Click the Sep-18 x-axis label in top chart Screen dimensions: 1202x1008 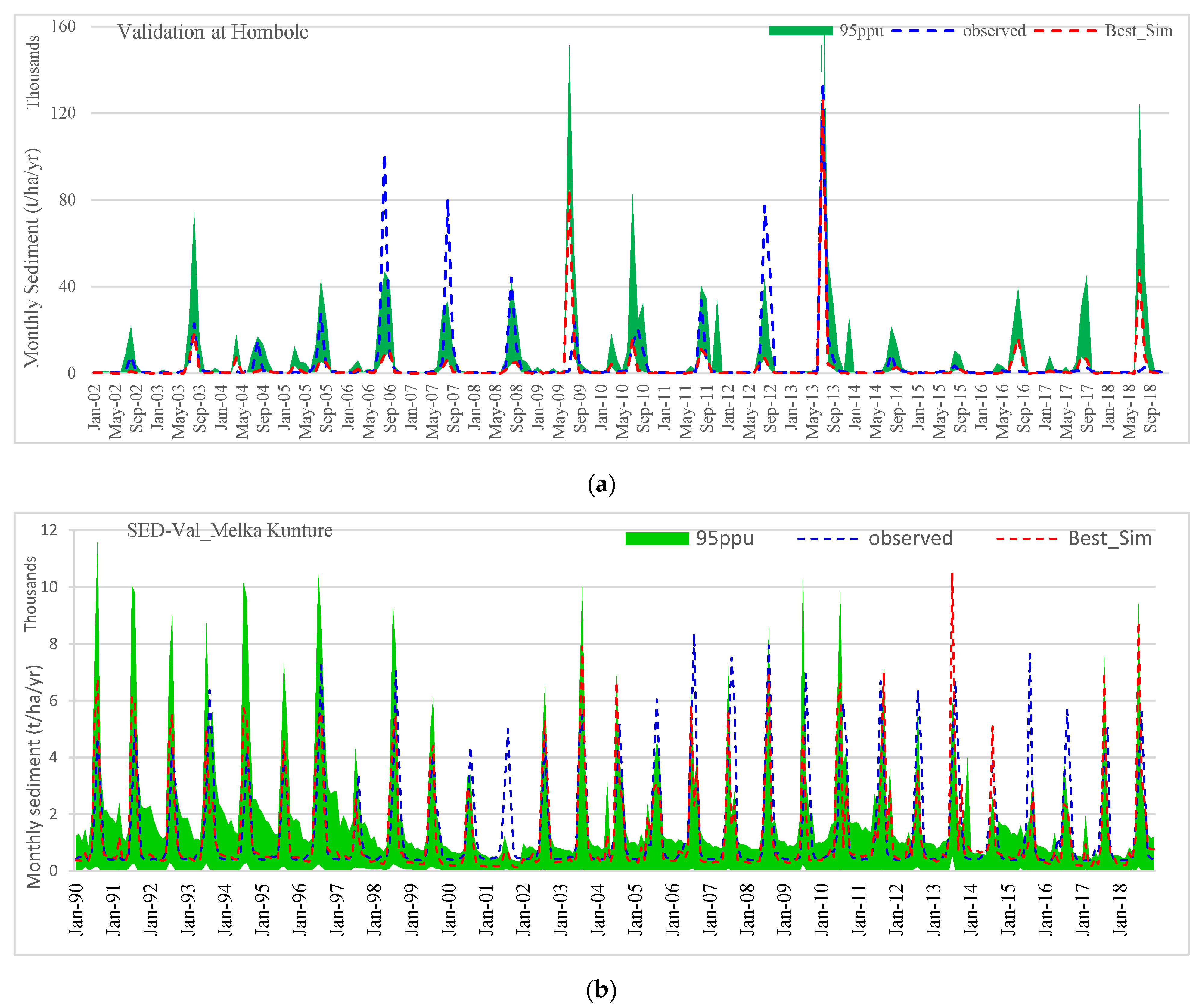click(1151, 408)
